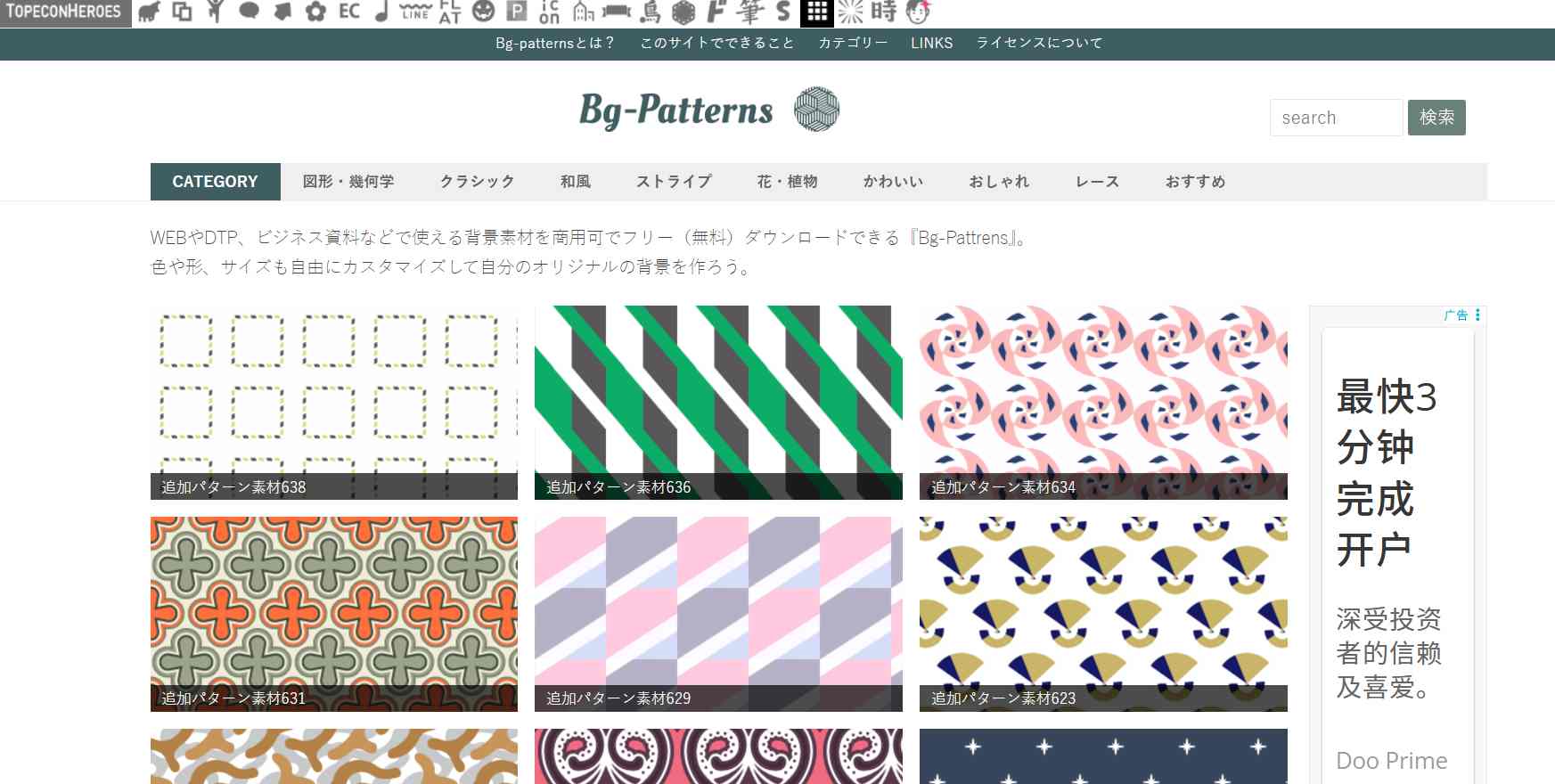Click the Bg-Patterns logo title
The height and width of the screenshot is (784, 1555).
676,110
